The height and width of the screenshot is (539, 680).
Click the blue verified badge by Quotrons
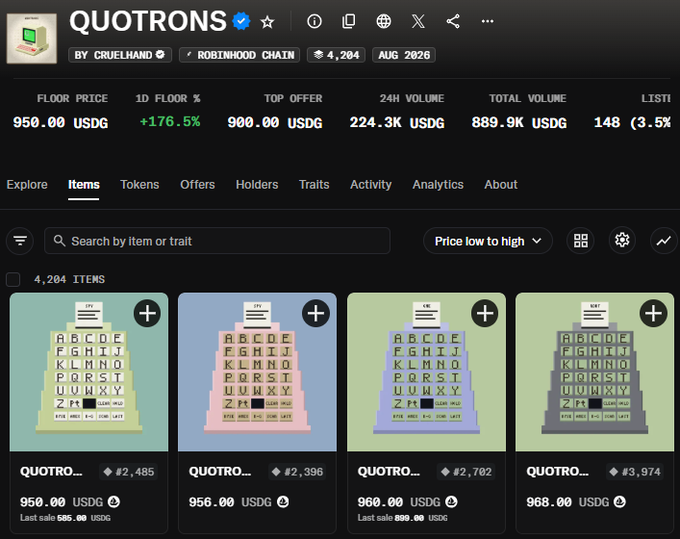(x=241, y=21)
